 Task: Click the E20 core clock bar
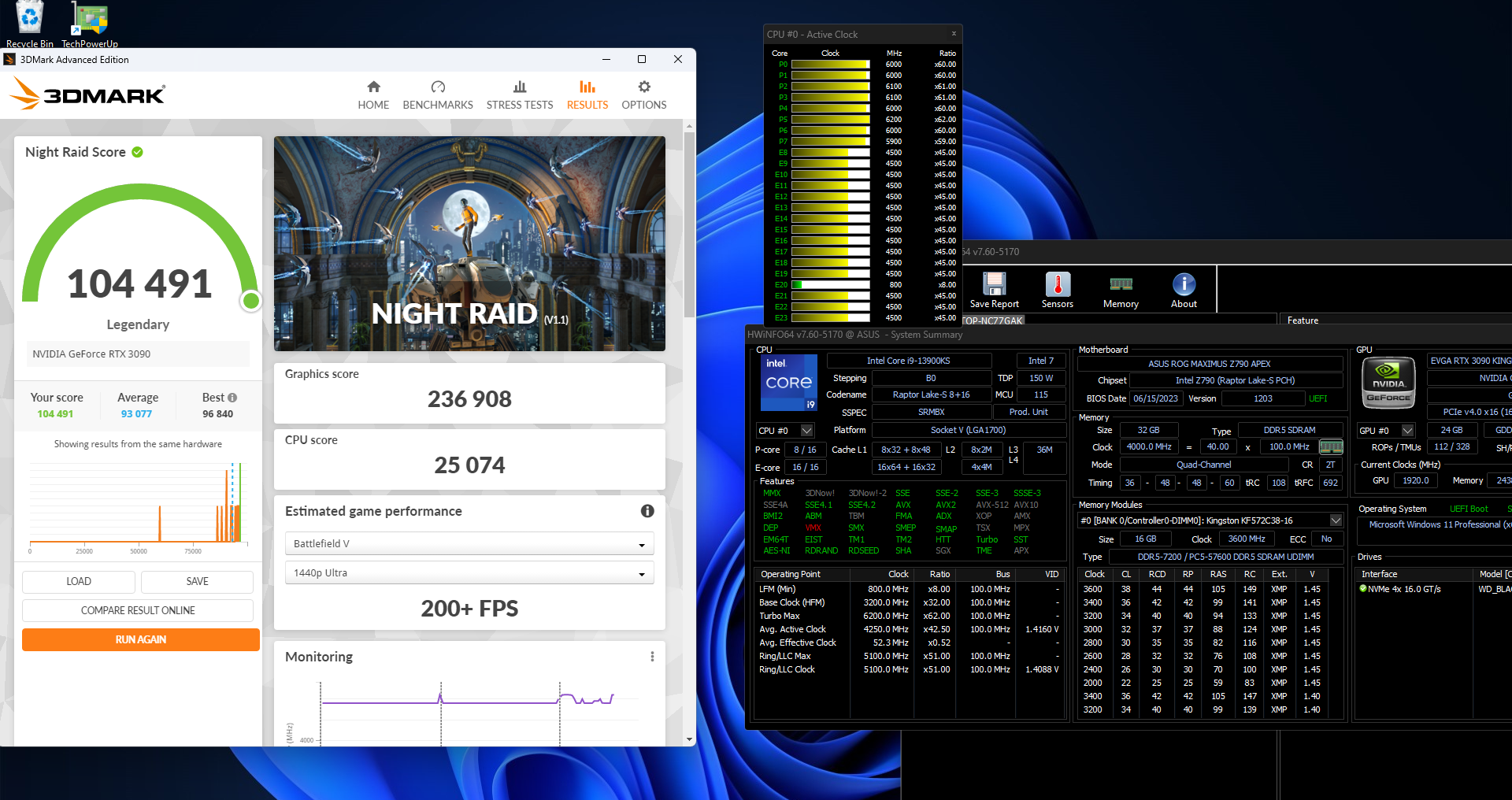tap(831, 285)
